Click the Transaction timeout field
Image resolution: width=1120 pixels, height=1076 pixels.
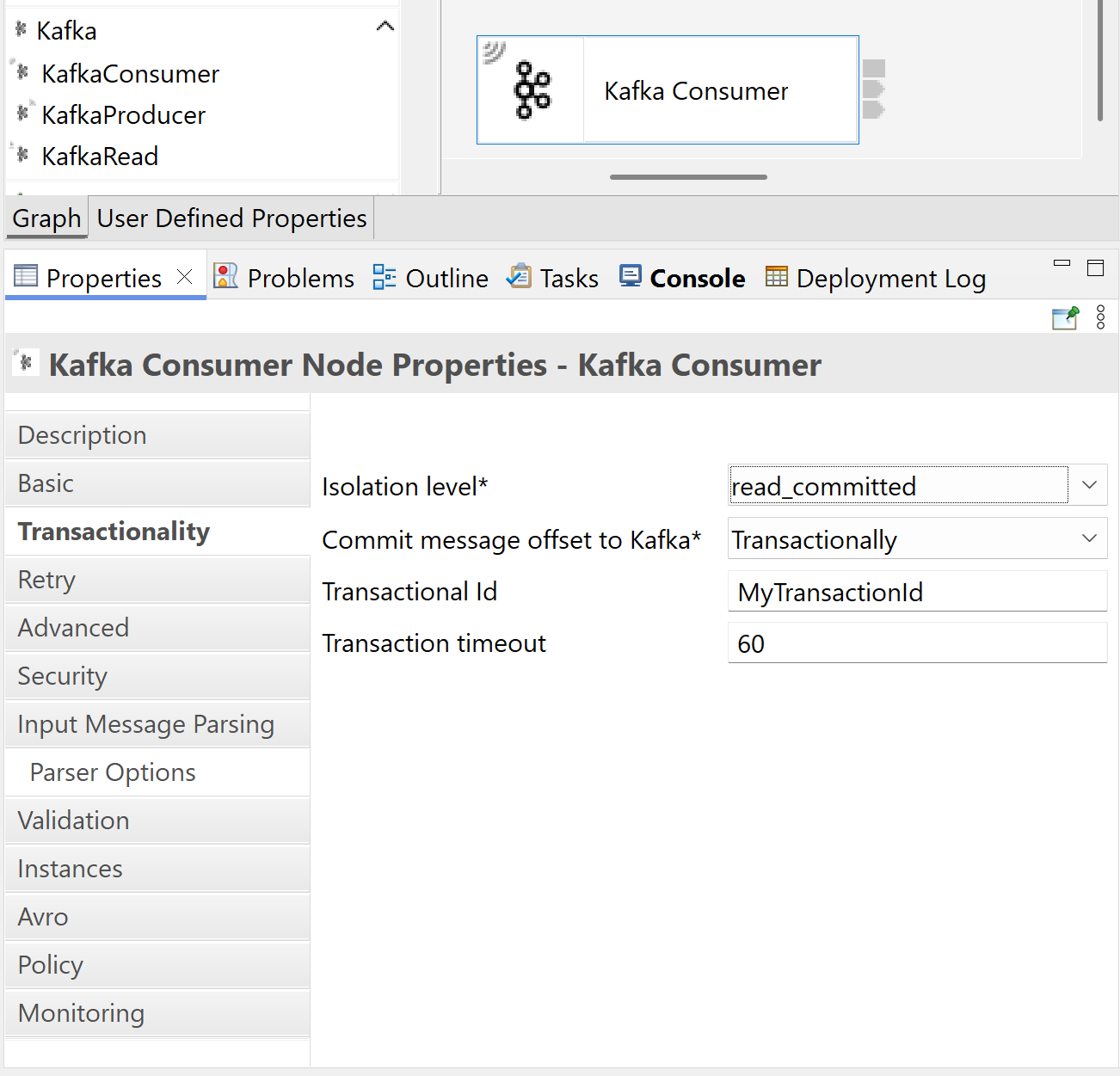click(x=917, y=643)
